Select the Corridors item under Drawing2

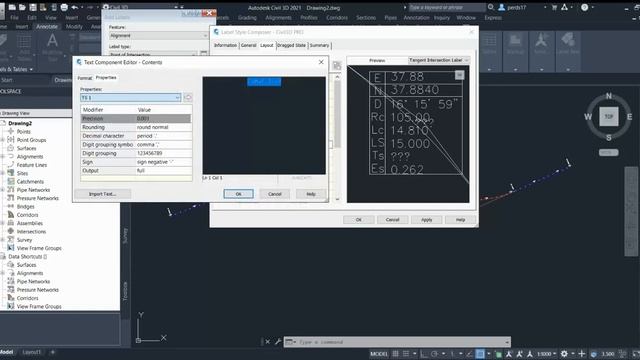[x=27, y=215]
